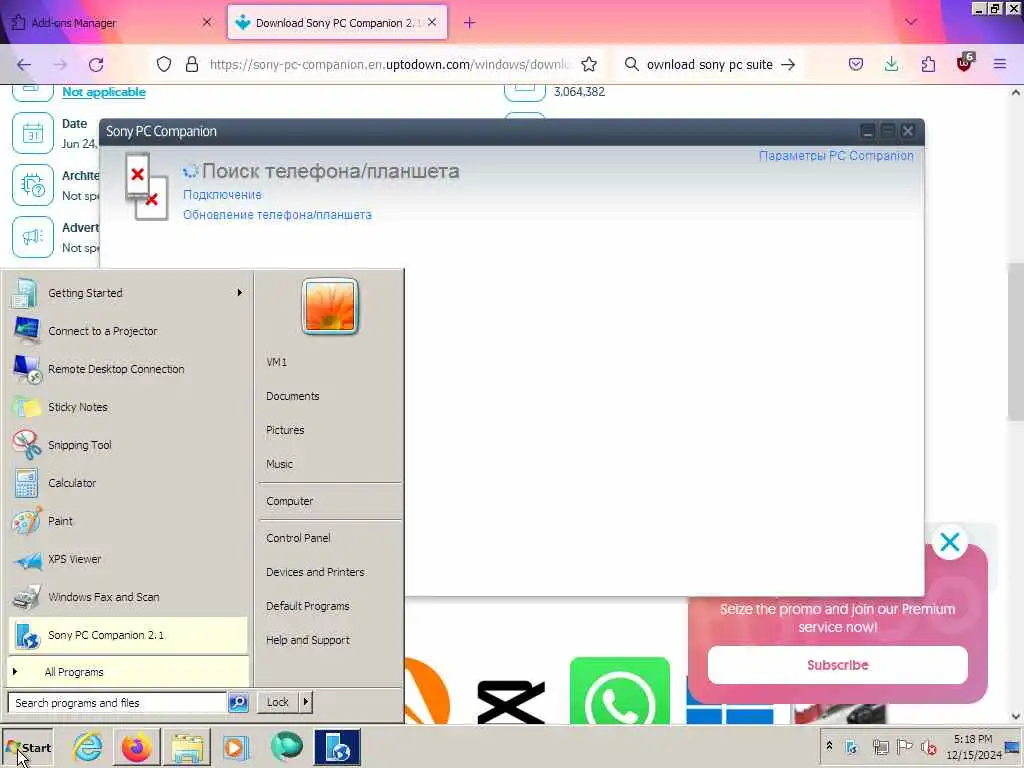
Task: Click Обновление телефона/планшета link
Action: coord(277,215)
